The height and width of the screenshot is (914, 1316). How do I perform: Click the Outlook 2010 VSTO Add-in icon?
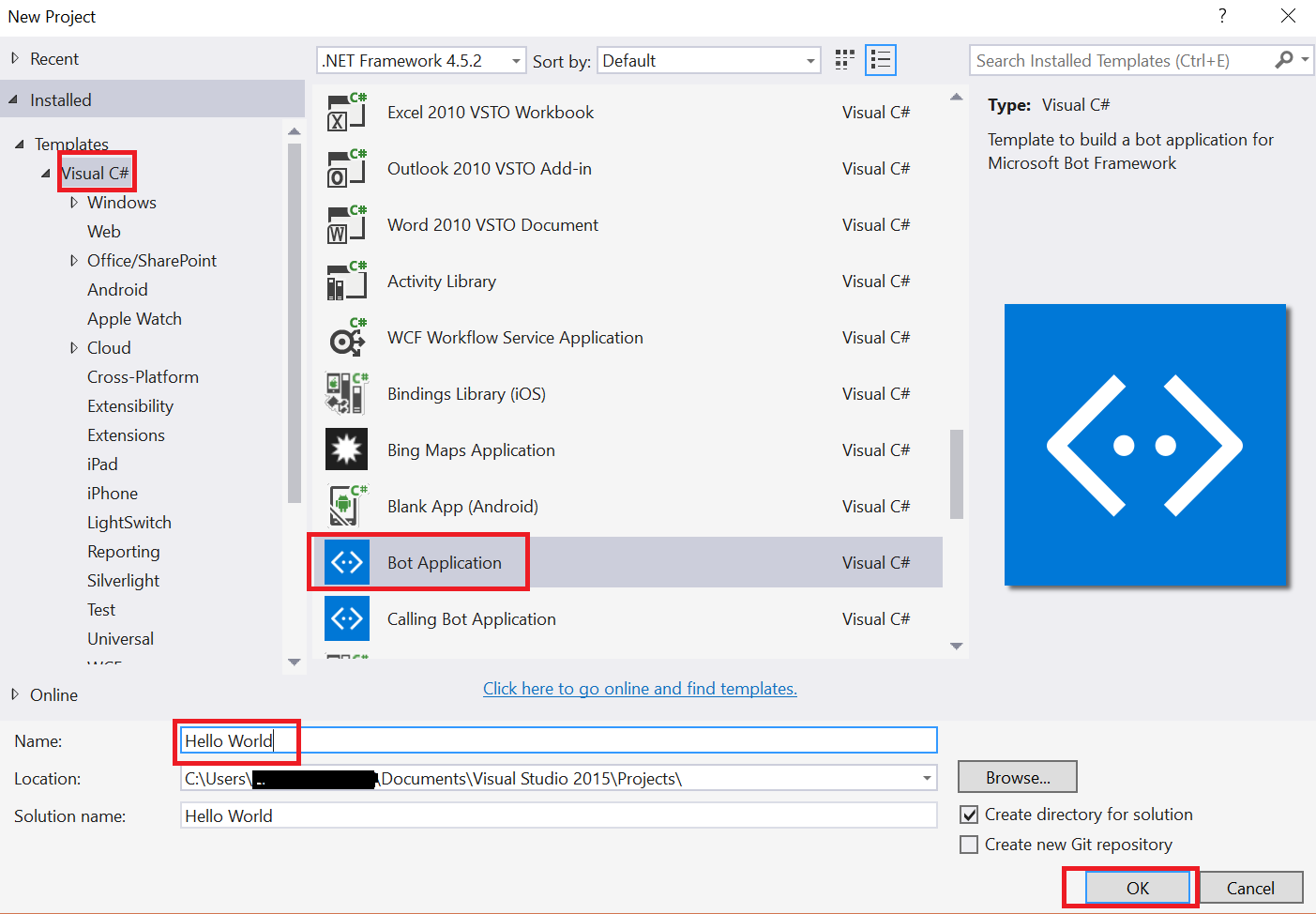coord(346,168)
